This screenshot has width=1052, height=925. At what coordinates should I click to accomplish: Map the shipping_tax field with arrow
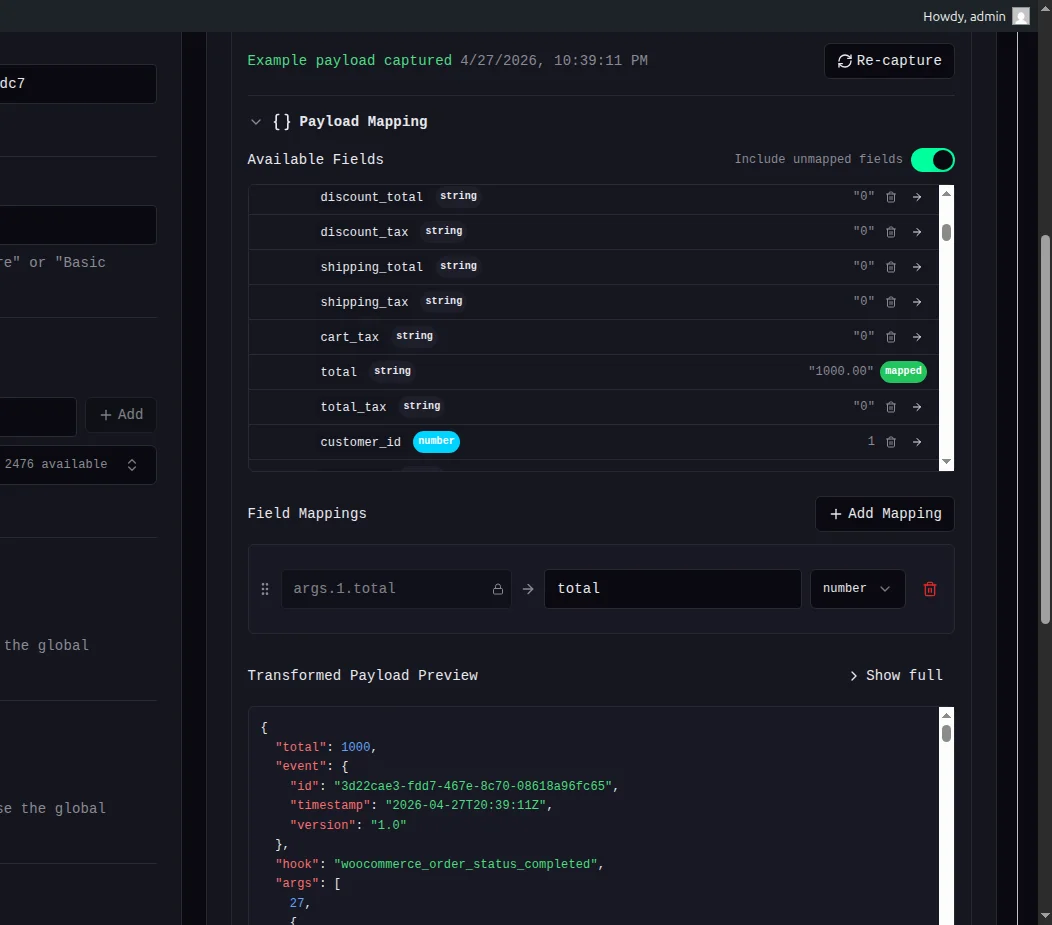[x=917, y=302]
